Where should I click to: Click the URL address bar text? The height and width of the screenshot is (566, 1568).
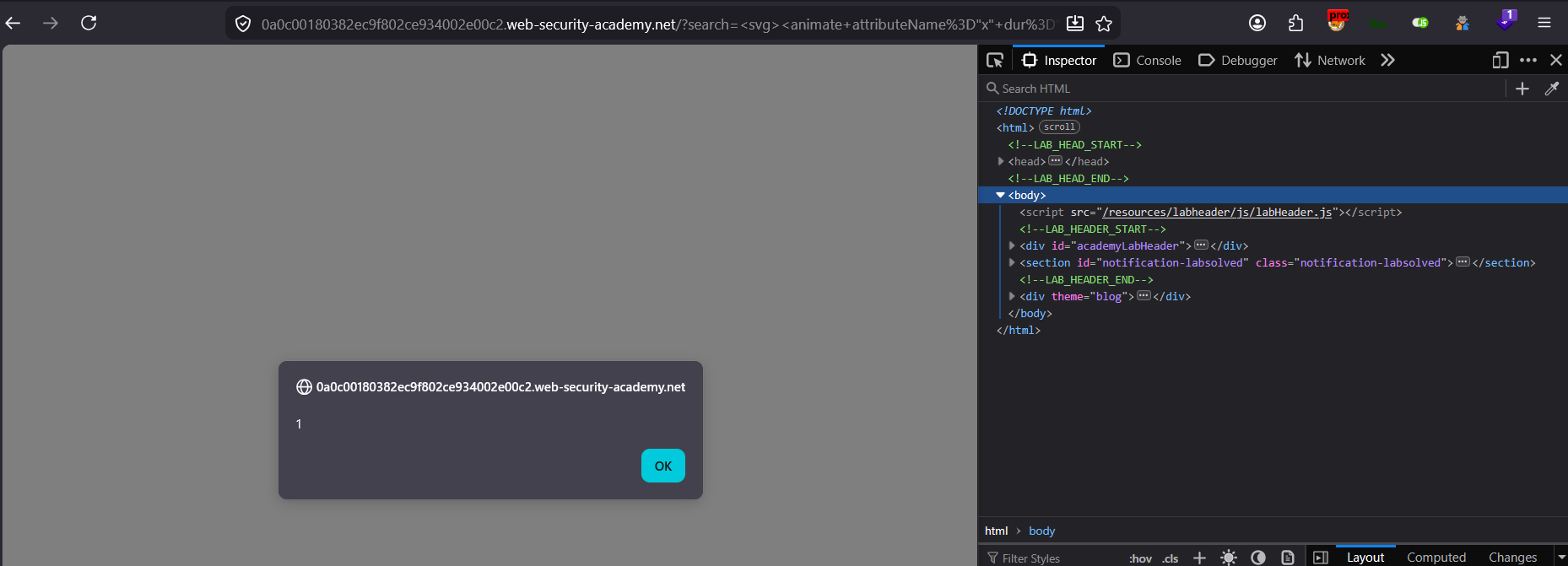tap(658, 24)
